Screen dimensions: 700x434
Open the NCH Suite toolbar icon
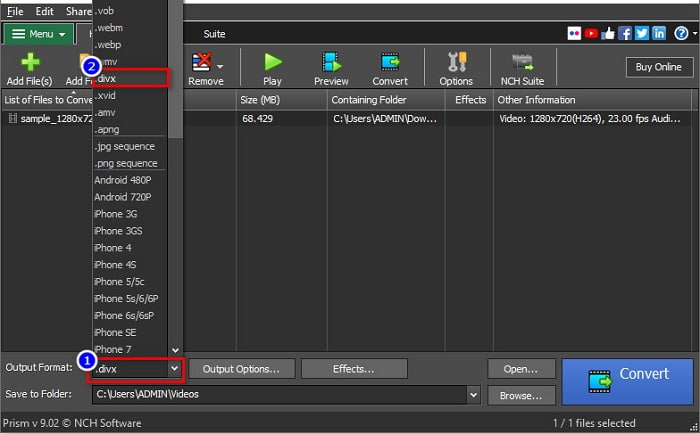coord(522,62)
